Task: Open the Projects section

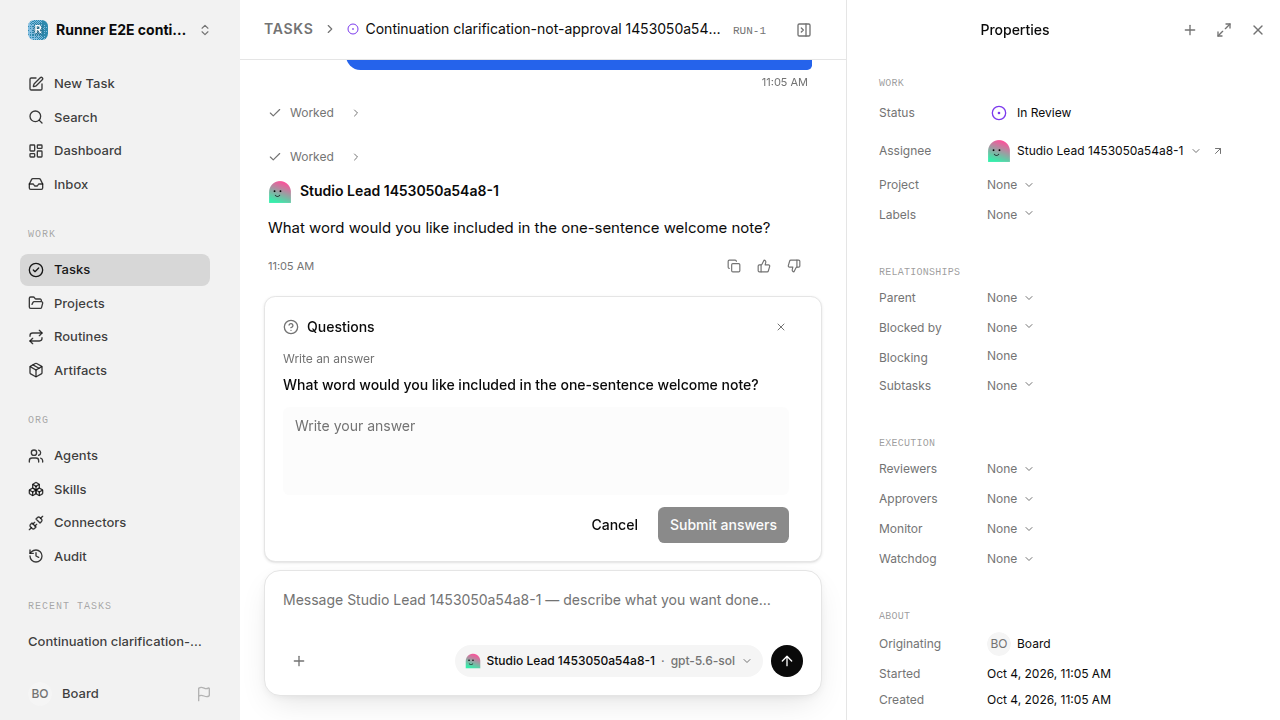Action: click(x=115, y=303)
